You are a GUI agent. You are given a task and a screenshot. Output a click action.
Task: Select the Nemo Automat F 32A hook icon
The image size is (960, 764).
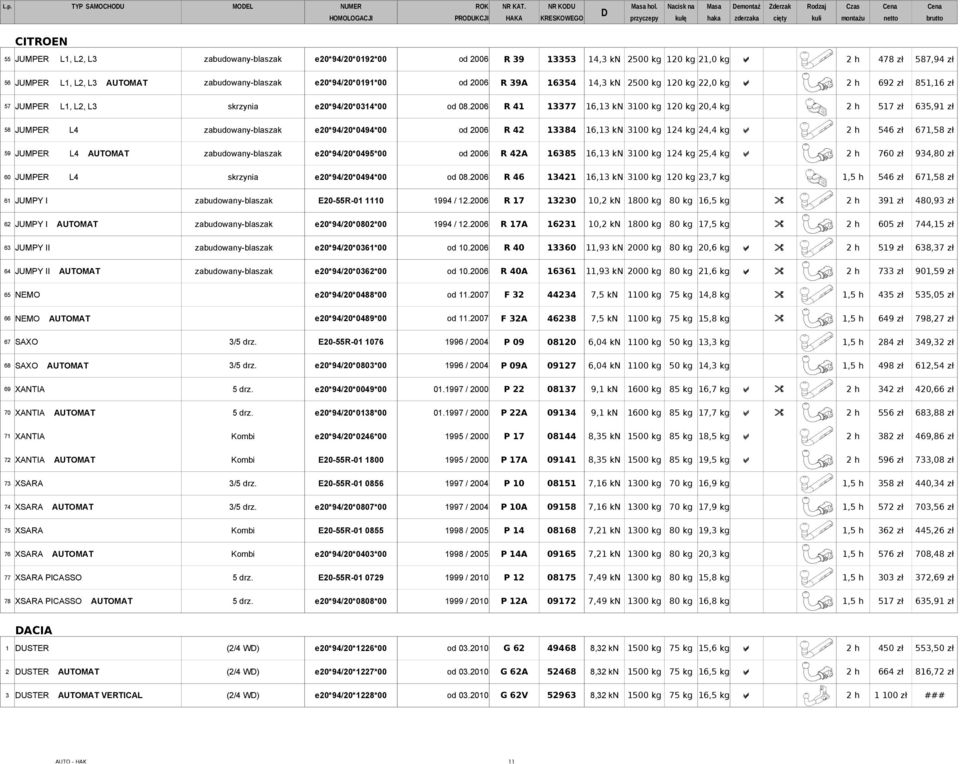(816, 318)
